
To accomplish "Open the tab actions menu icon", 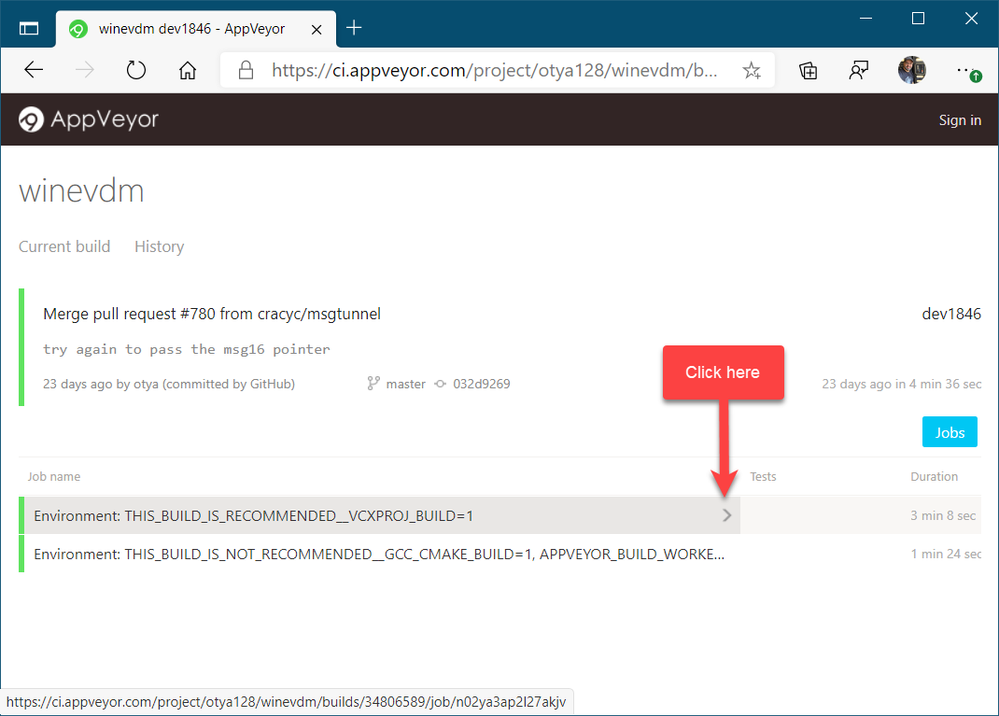I will click(x=29, y=29).
